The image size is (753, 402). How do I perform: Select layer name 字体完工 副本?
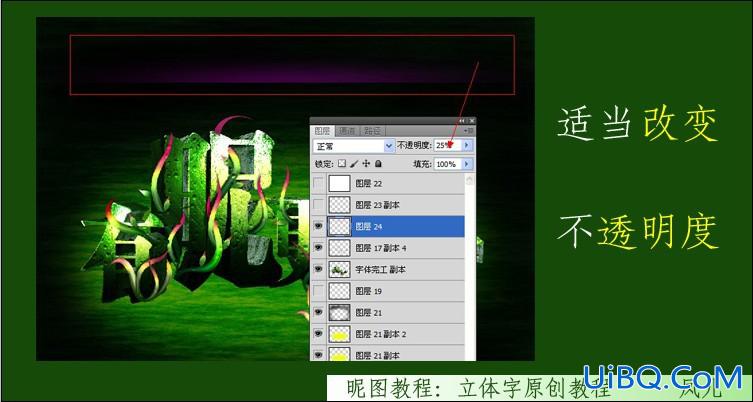point(380,270)
